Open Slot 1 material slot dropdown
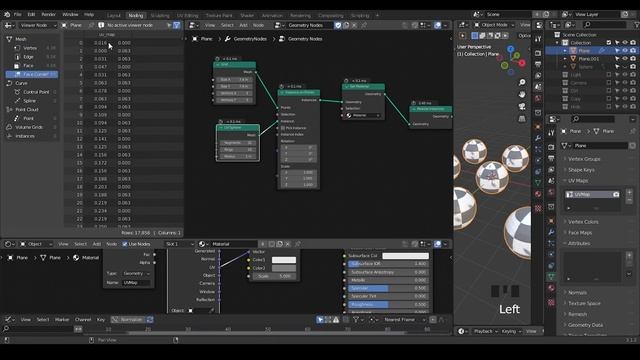 coord(179,244)
